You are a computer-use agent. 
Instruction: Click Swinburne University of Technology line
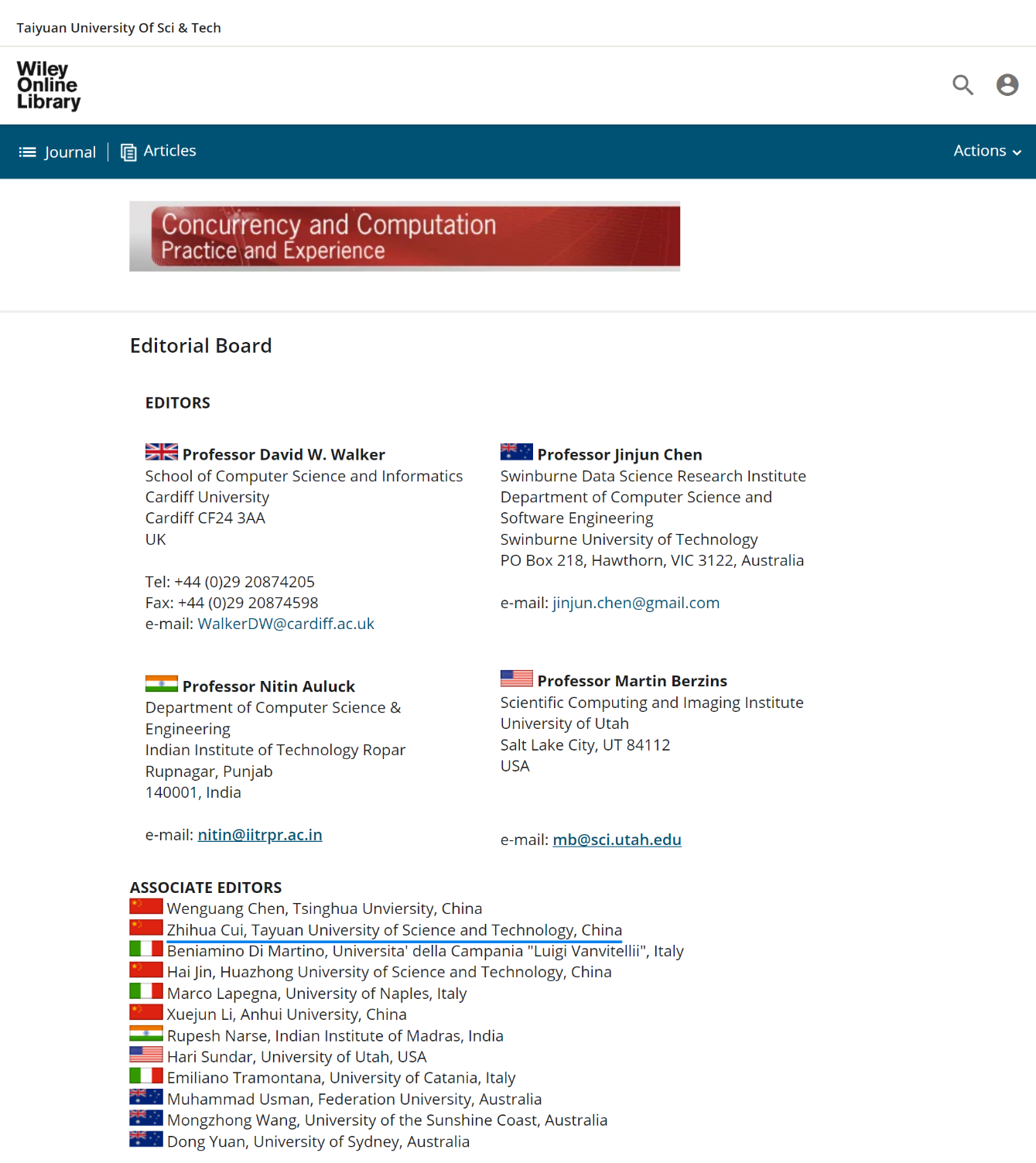[x=629, y=539]
